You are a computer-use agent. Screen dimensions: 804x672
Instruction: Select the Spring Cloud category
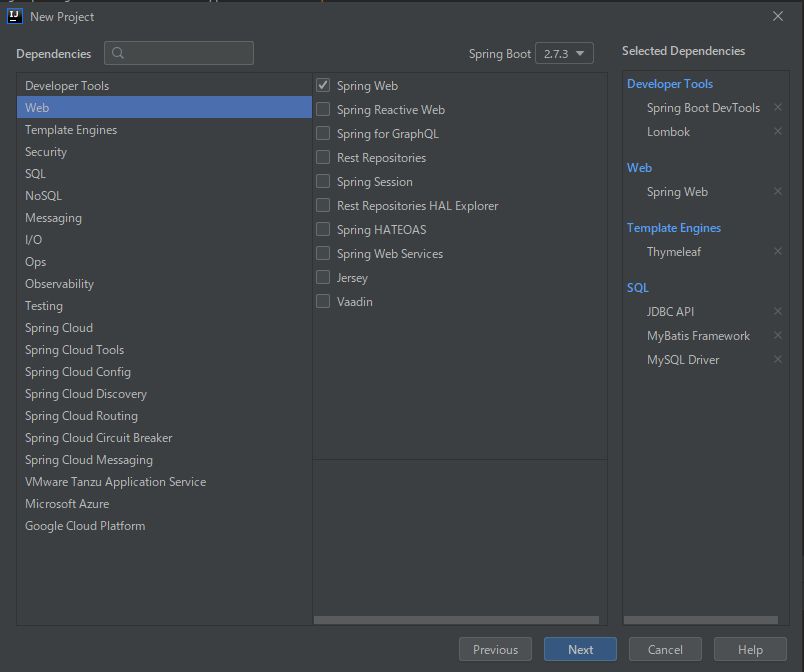coord(164,328)
